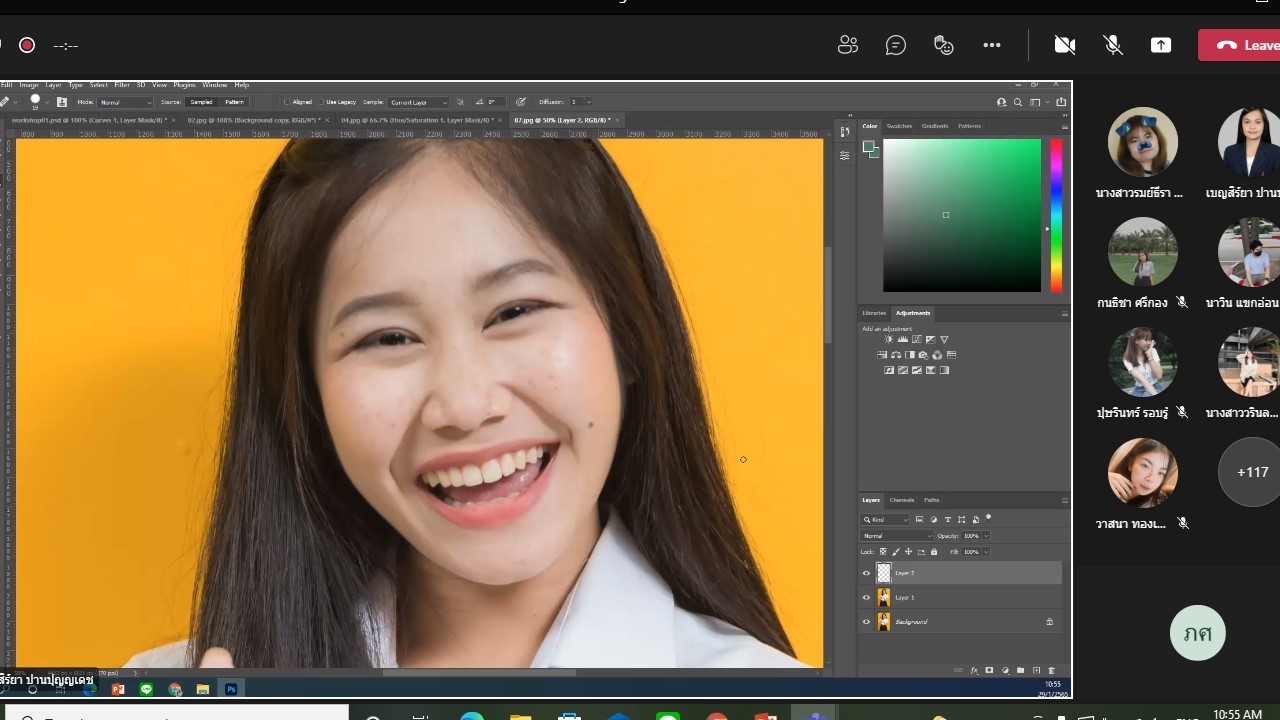Add an Exposure adjustment
This screenshot has width=1280, height=720.
pos(930,340)
